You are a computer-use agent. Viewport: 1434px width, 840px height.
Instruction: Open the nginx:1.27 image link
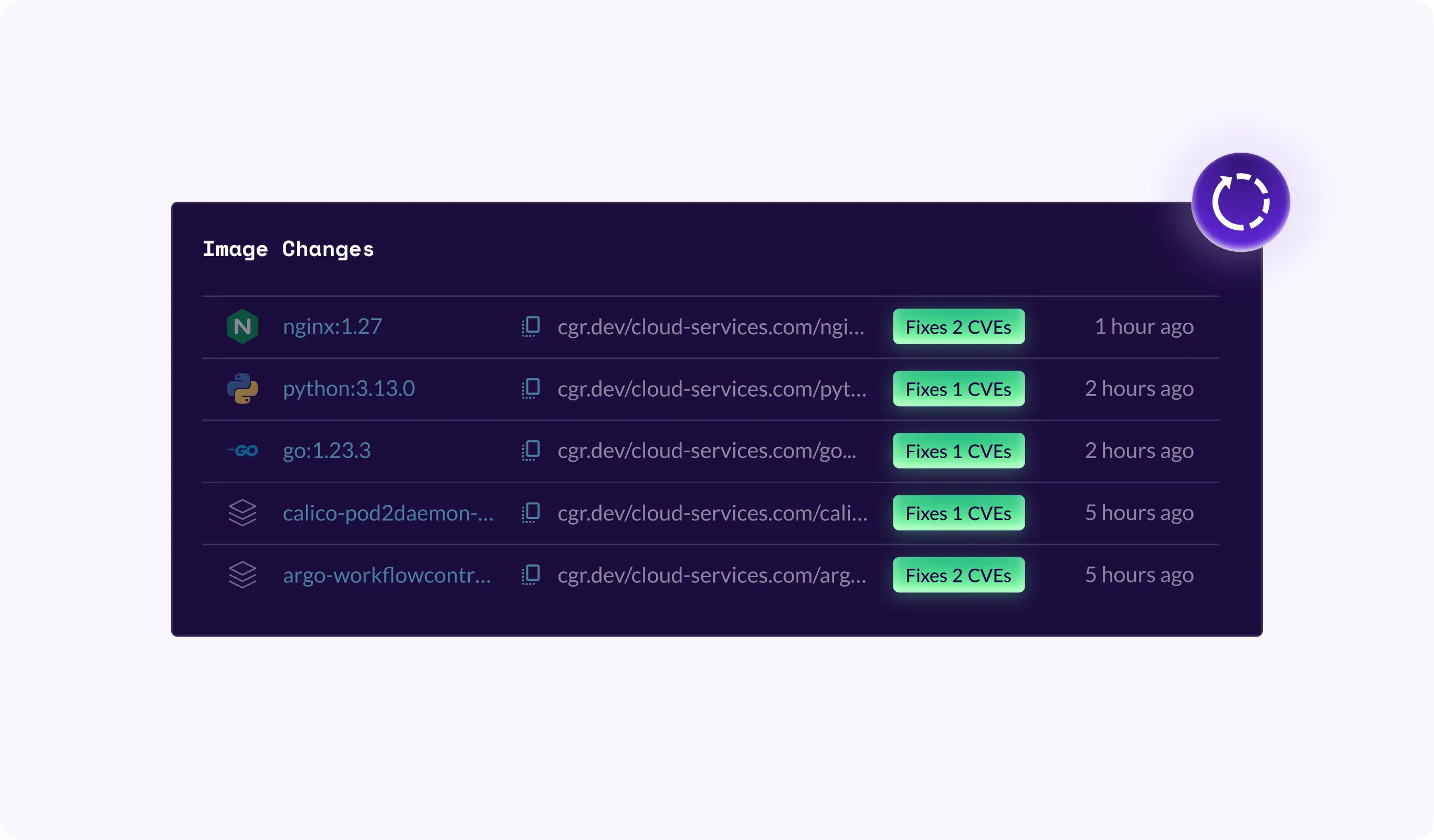point(332,326)
